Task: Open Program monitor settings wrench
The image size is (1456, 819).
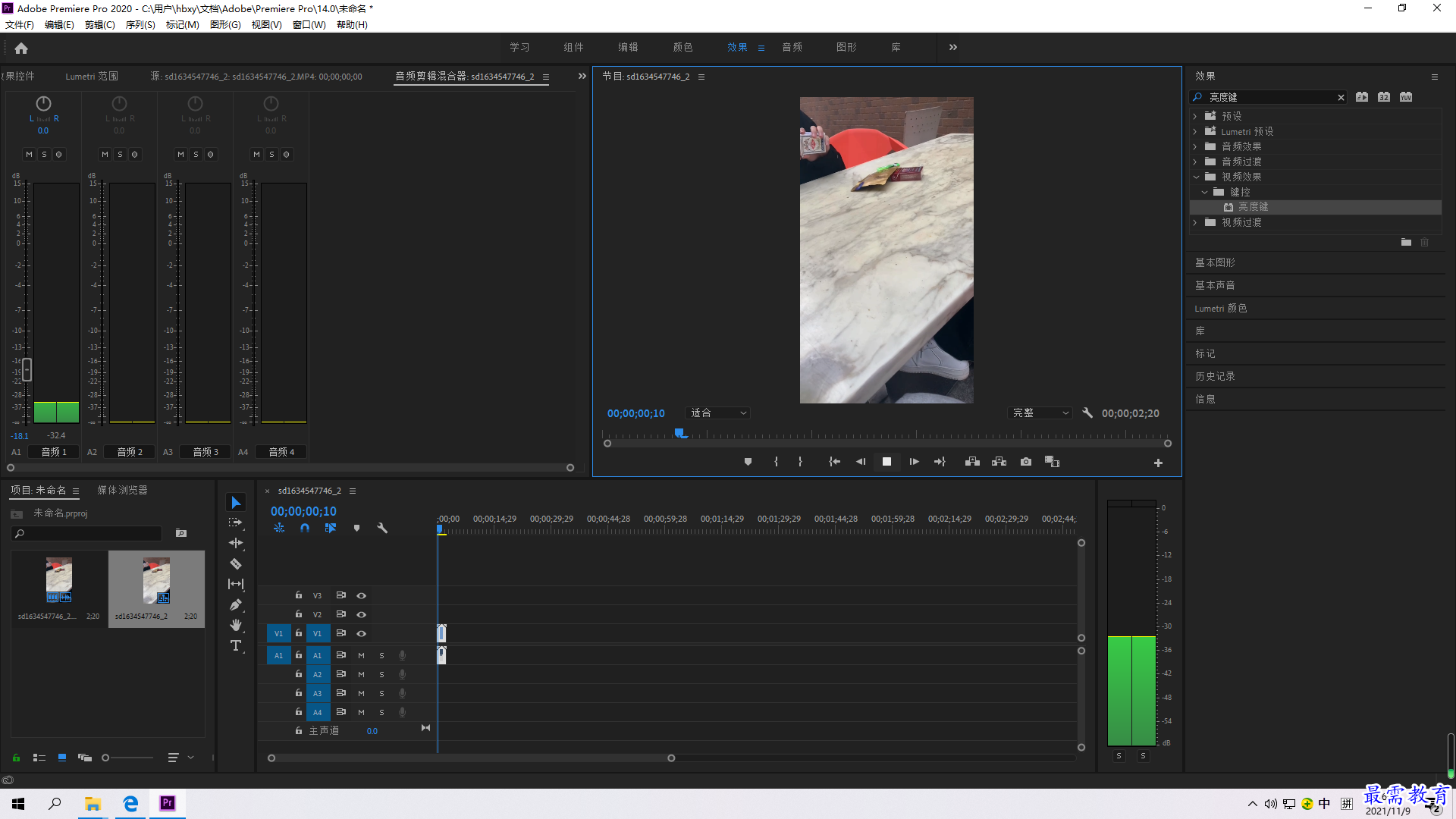Action: [x=1087, y=413]
